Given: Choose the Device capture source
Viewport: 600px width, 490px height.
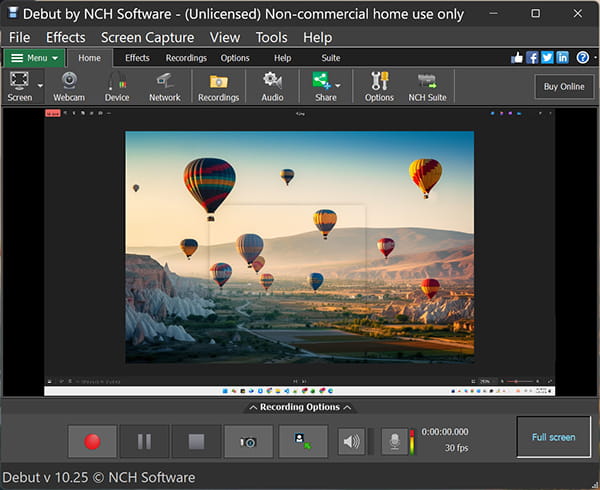Looking at the screenshot, I should point(117,87).
